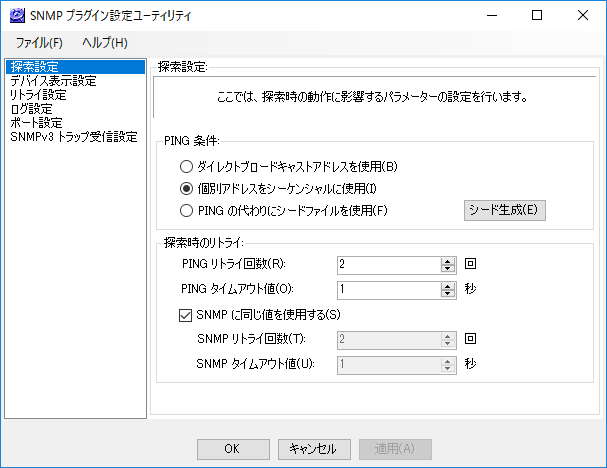Decrease PING タイムアウト値 with down arrow
607x468 pixels.
448,294
